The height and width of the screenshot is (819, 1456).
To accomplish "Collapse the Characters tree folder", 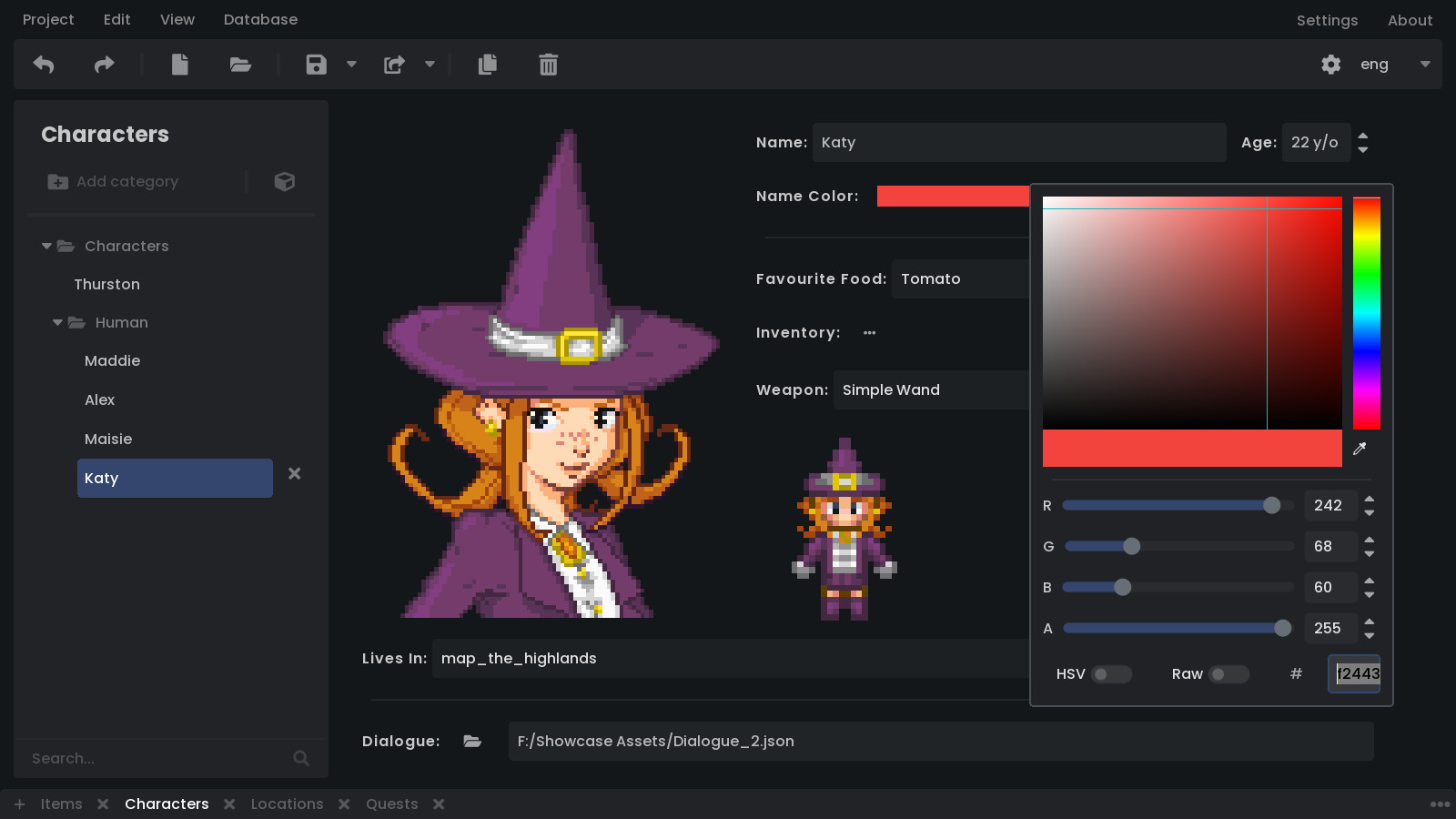I will 45,246.
